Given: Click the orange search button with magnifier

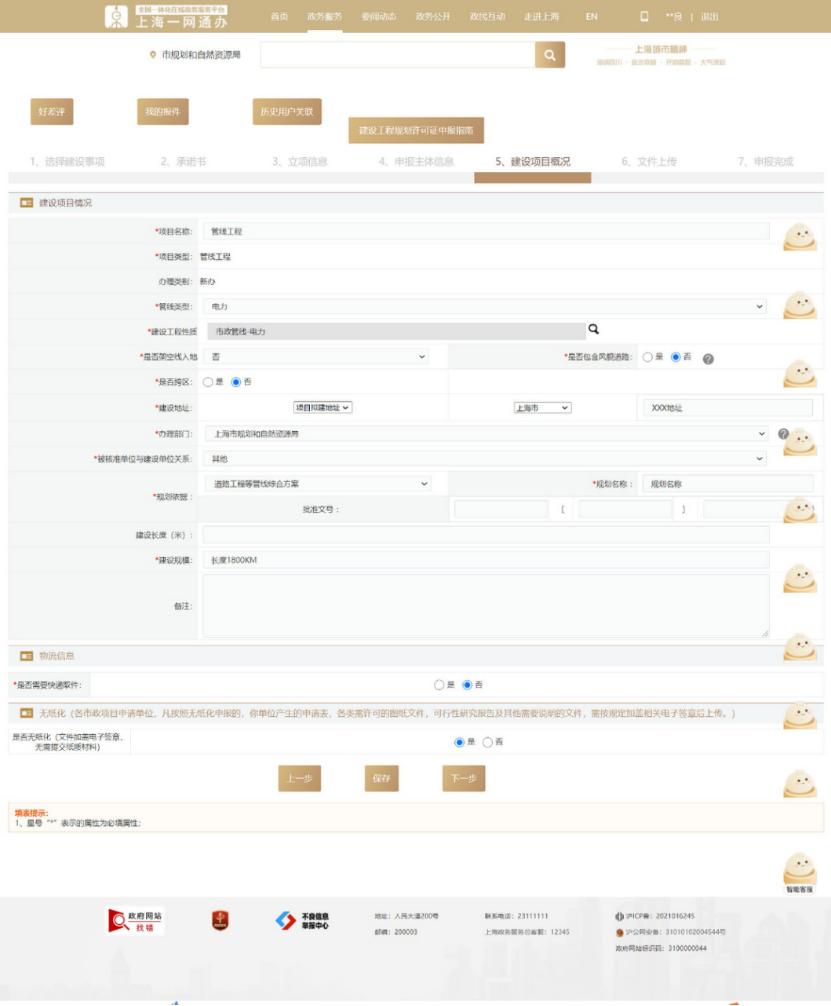Looking at the screenshot, I should tap(549, 56).
